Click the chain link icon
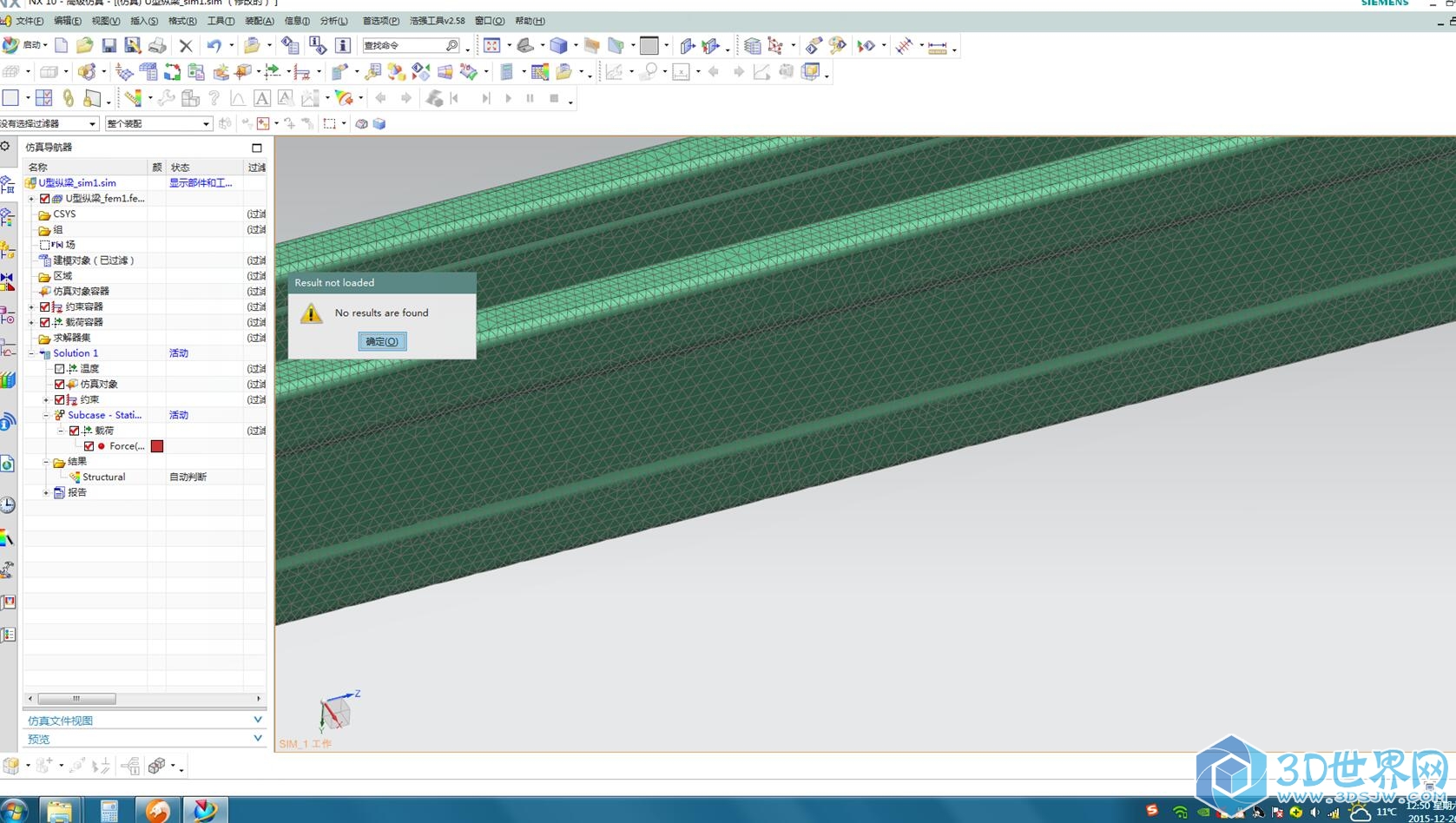The width and height of the screenshot is (1456, 823). click(69, 98)
